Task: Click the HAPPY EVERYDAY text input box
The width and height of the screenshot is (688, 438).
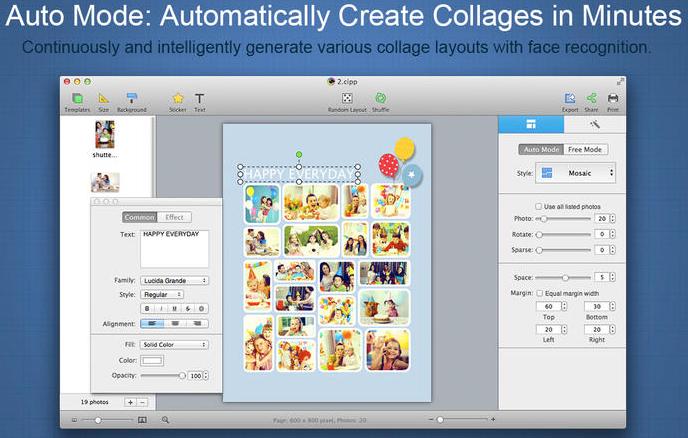Action: (174, 248)
